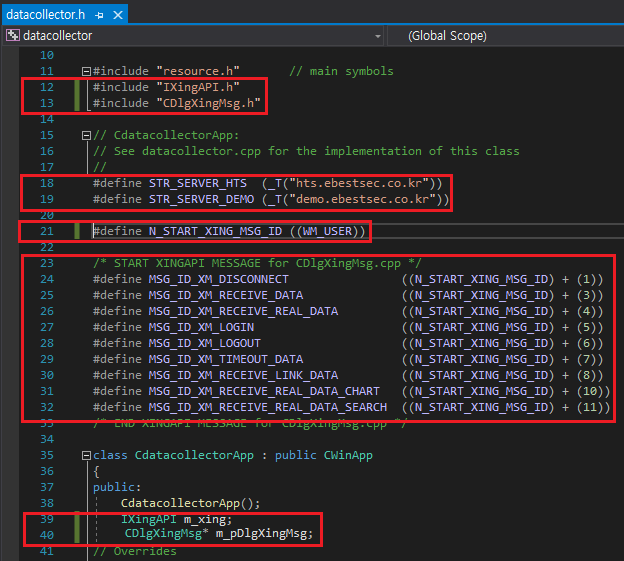Screen dimensions: 624x561
Task: Click the STR_SERVER_HTS macro name
Action: [198, 183]
